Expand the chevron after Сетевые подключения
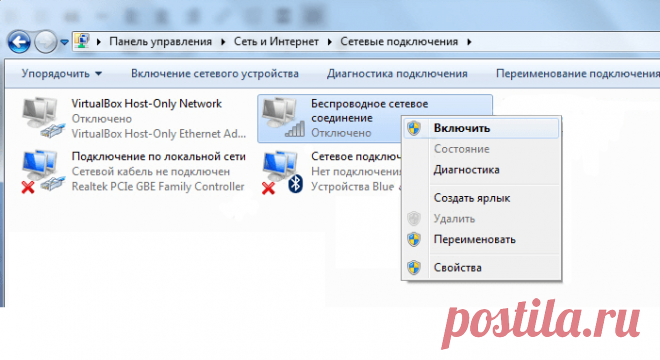Screen dimensions: 660x360 tap(469, 42)
